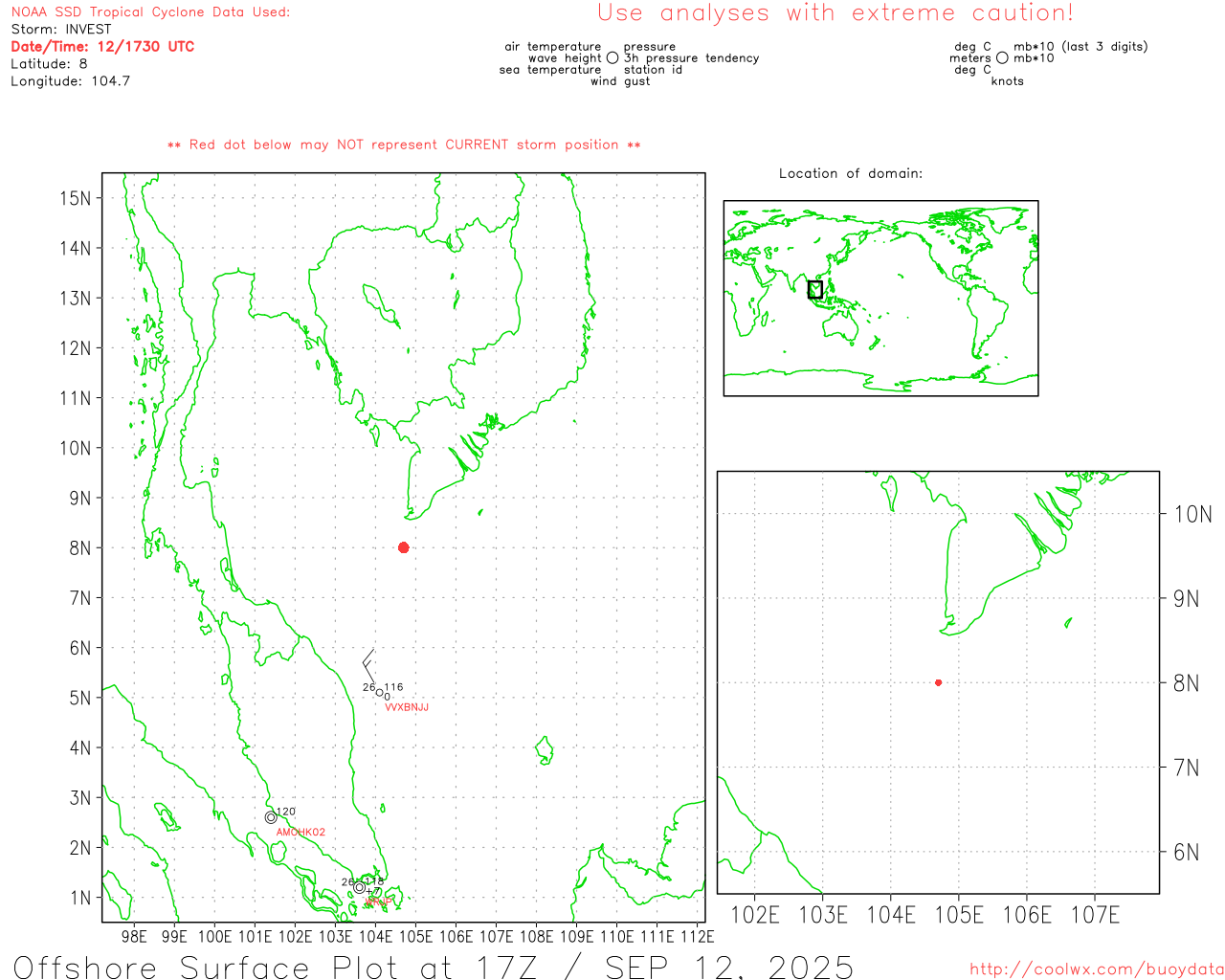Screen dimensions: 1225x980
Task: Click the black domain box on world map
Action: 815,289
